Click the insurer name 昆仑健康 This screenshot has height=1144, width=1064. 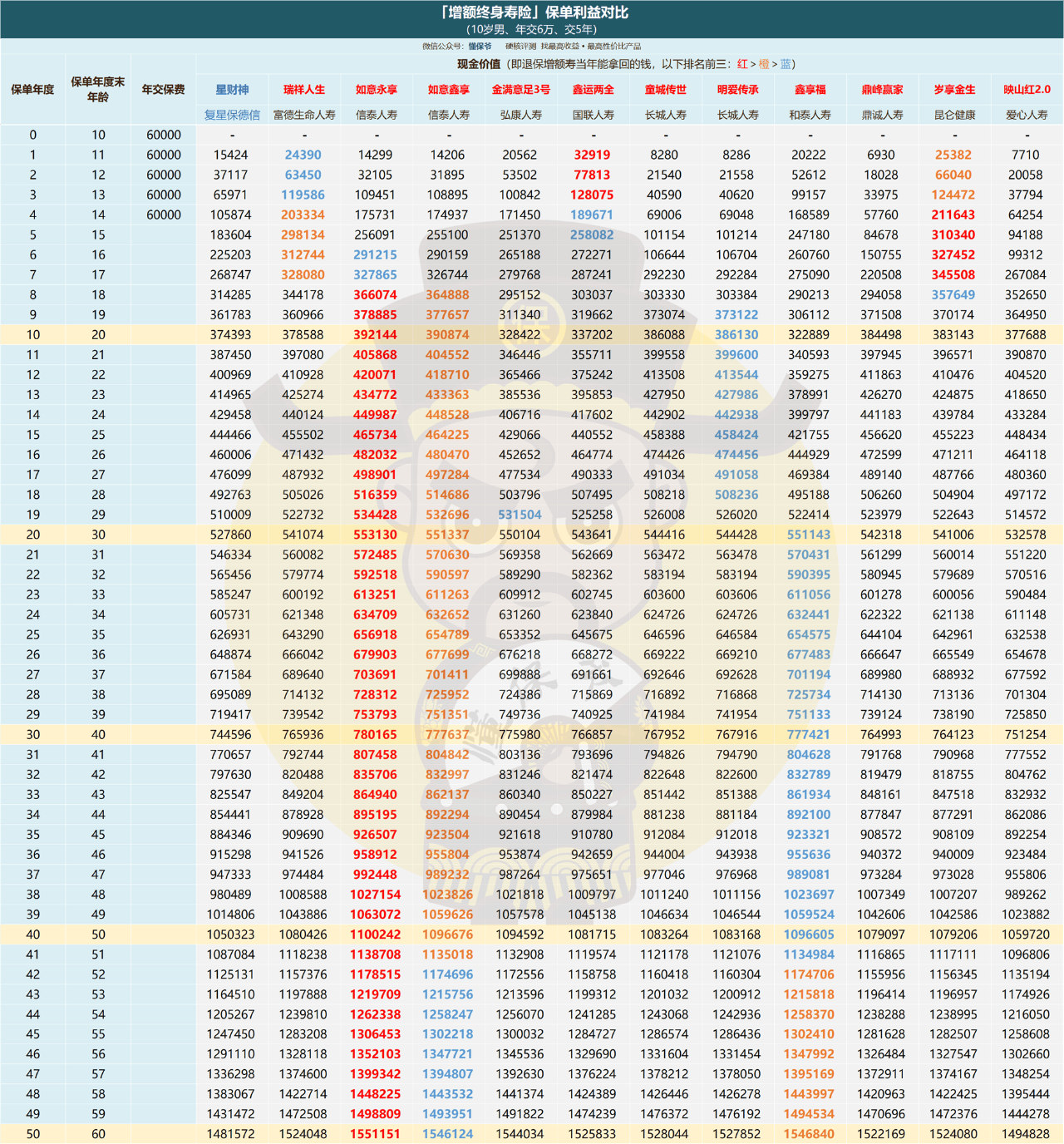[954, 115]
